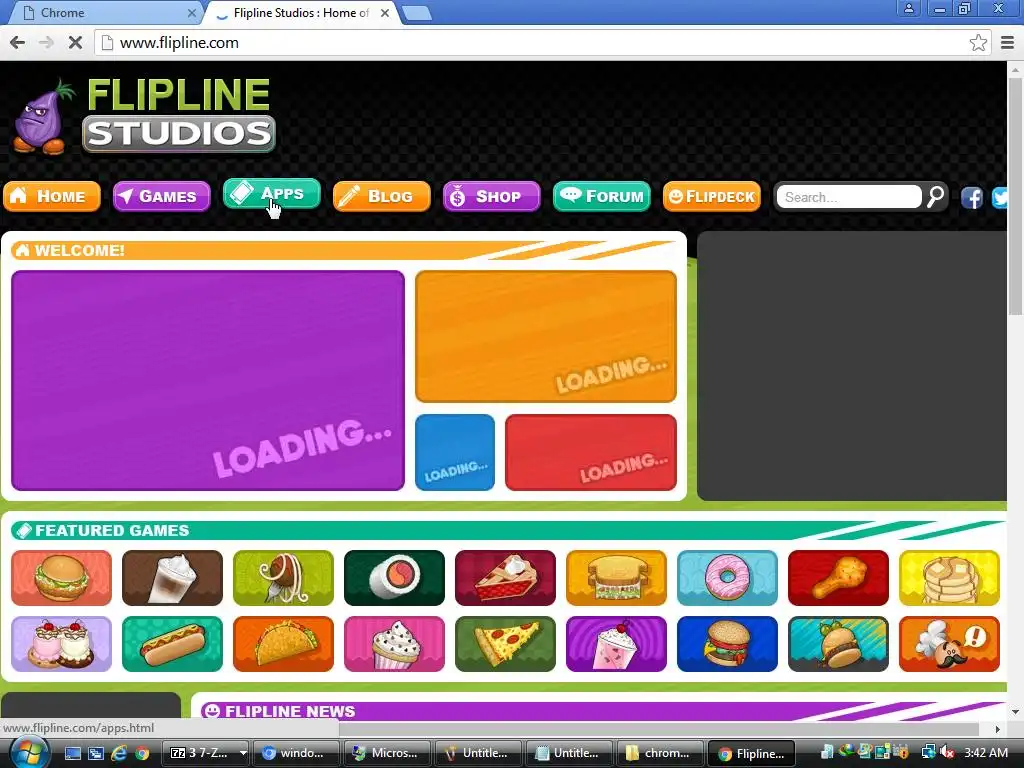Click the Chrome user profile icon
This screenshot has width=1024, height=768.
908,8
